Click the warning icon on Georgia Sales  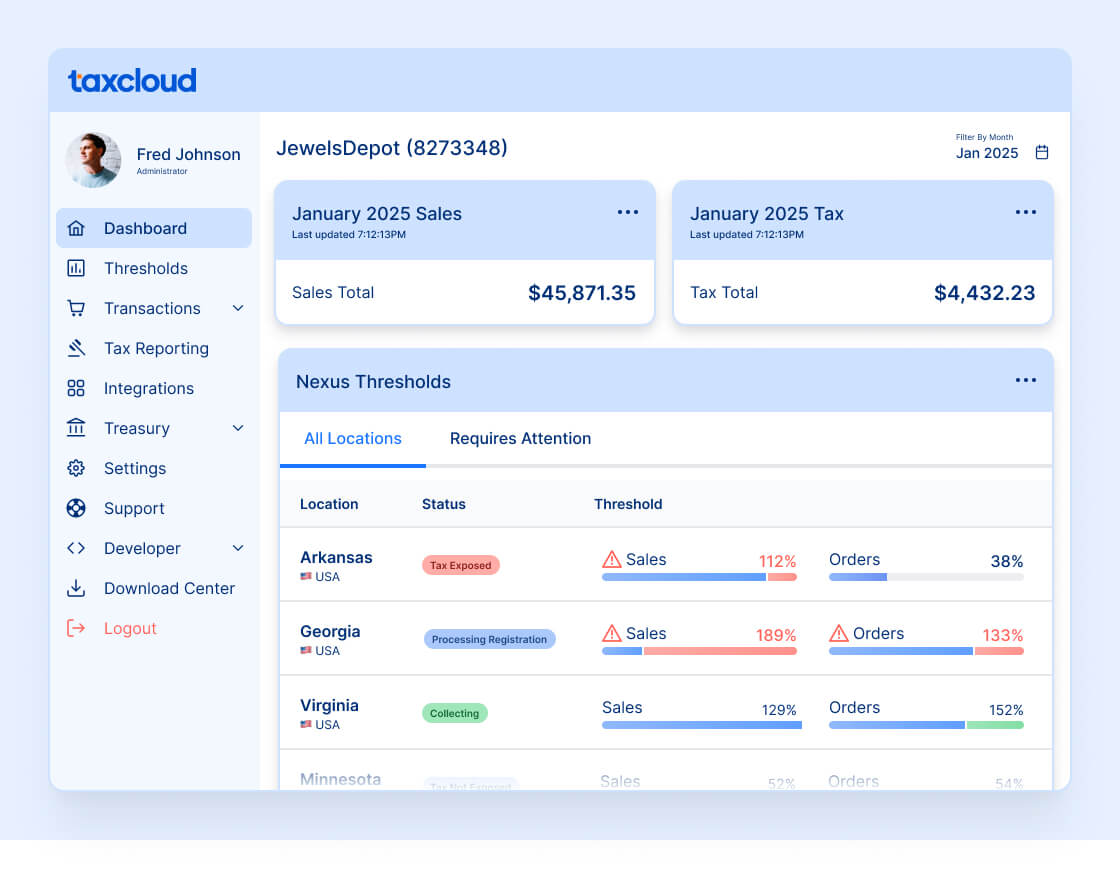611,633
